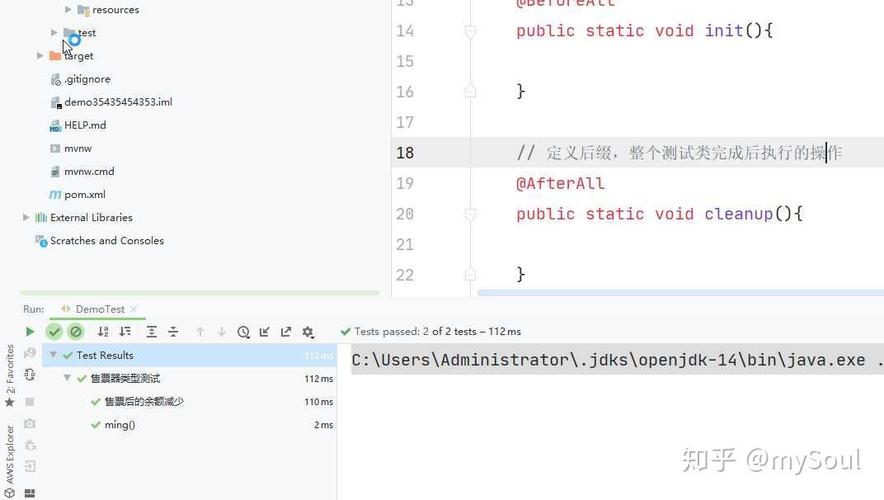This screenshot has height=500, width=884.
Task: Fold the cleanup() method at line 20
Action: (470, 214)
